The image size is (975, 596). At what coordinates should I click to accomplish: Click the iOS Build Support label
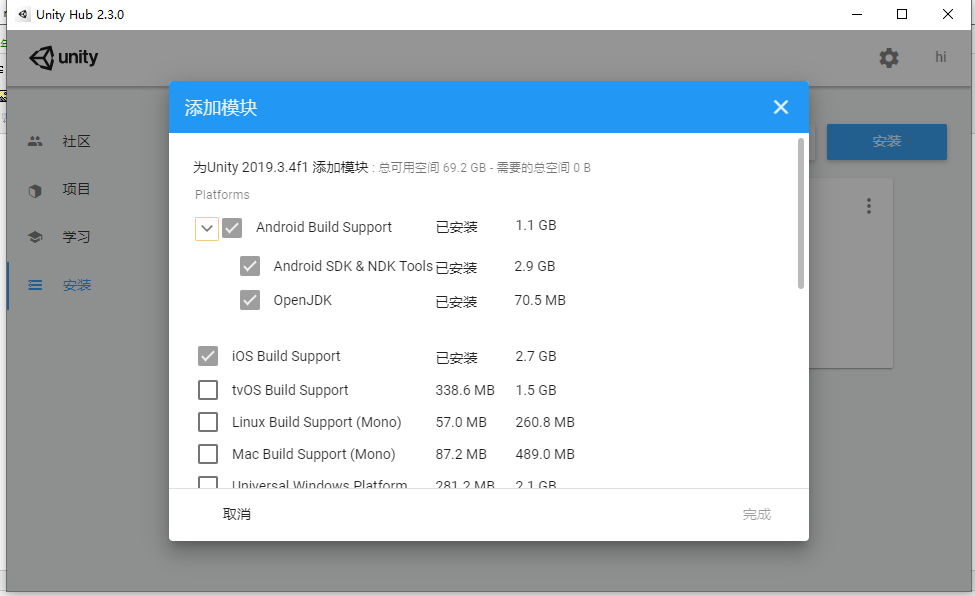click(286, 356)
